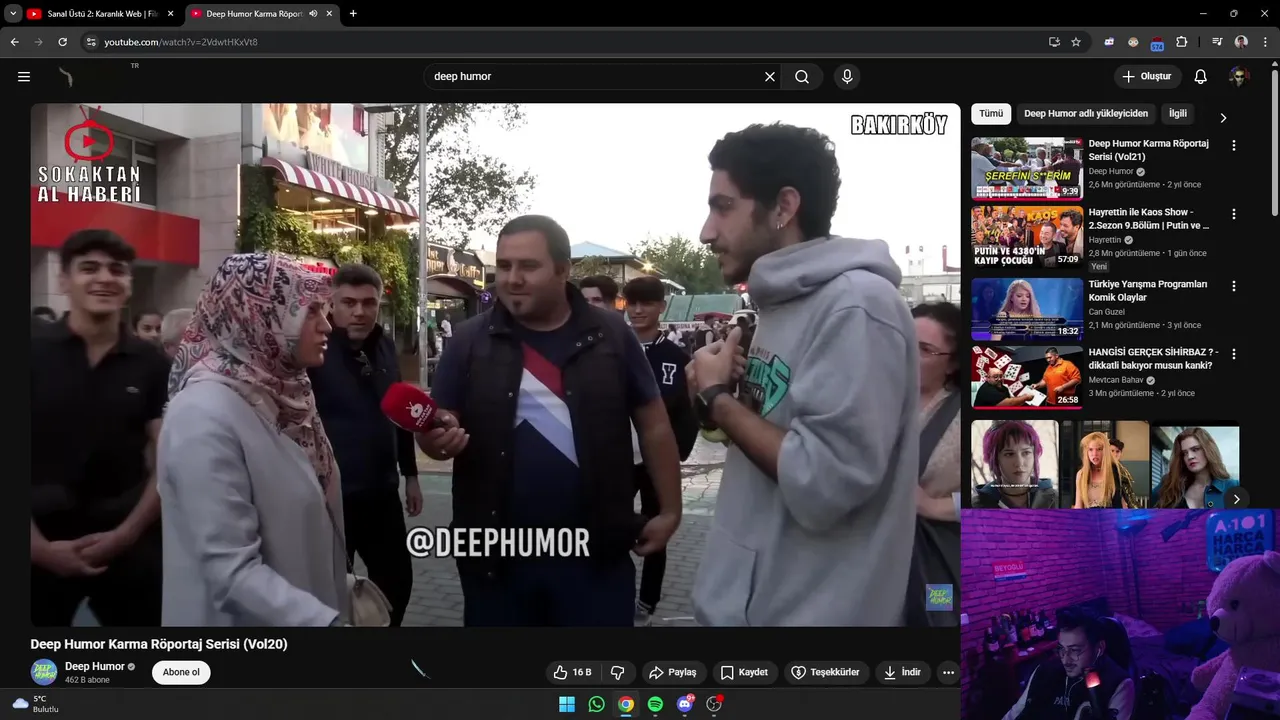
Task: Select Deep Humor adlı yükleyiciden chip
Action: 1086,114
